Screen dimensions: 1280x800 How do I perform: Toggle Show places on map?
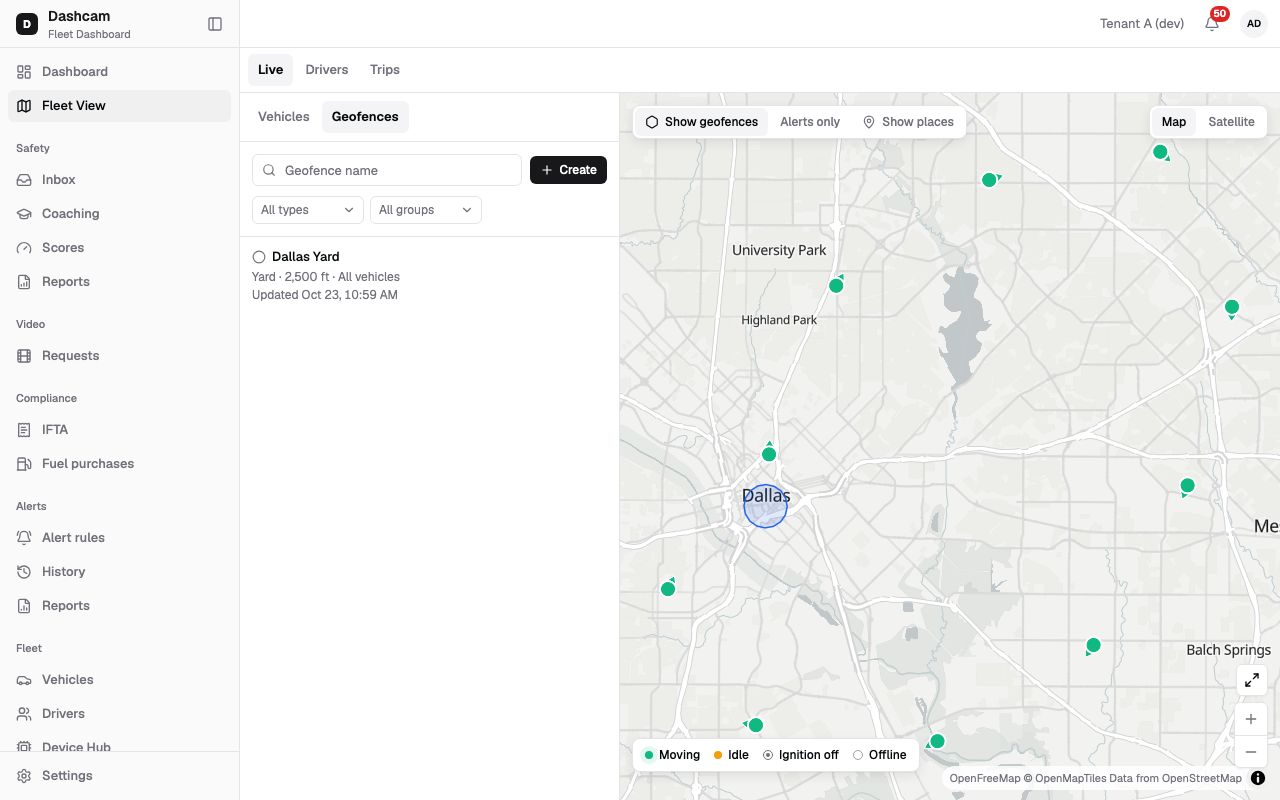[x=908, y=122]
